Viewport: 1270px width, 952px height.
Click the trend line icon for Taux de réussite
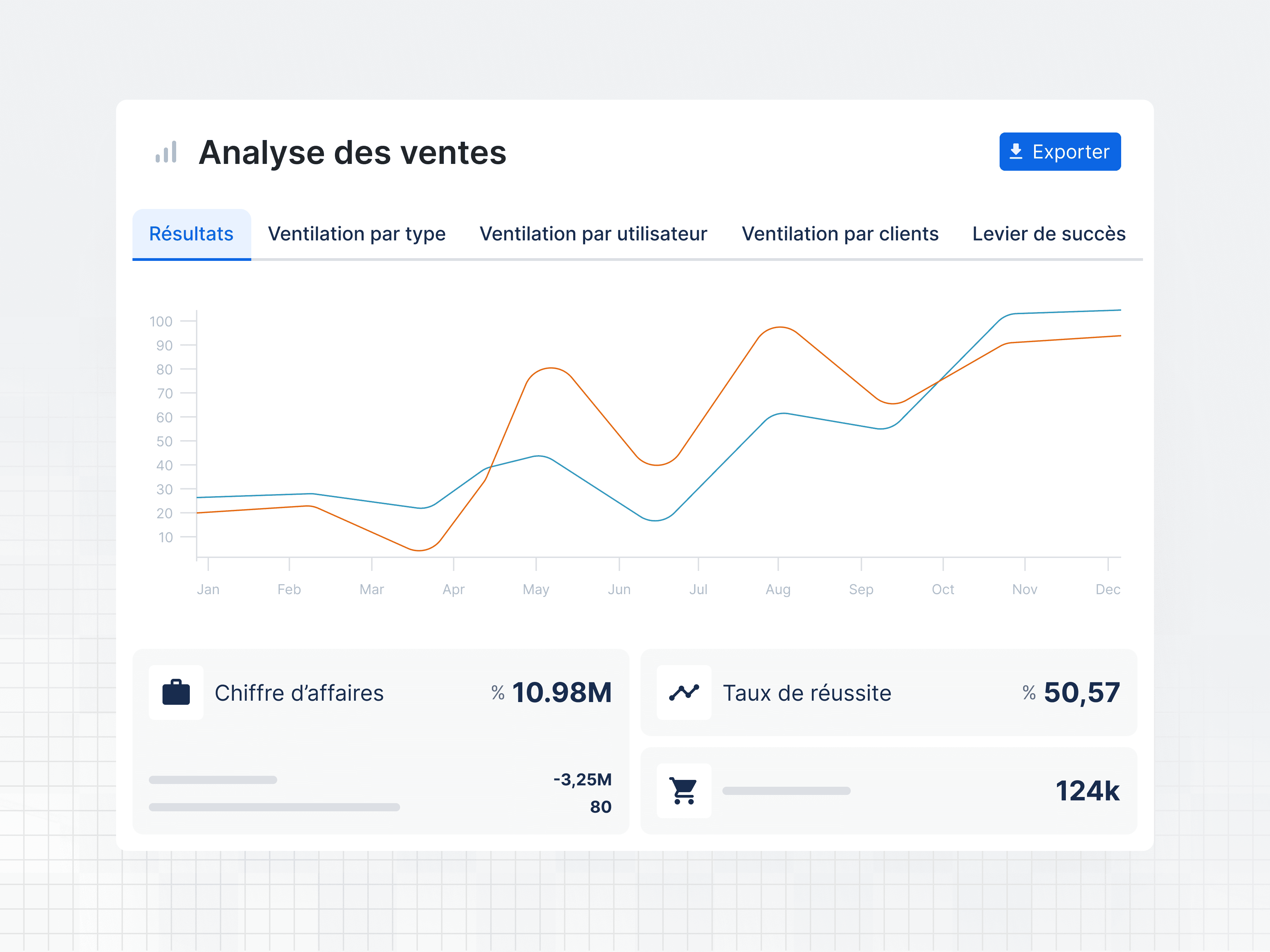[x=684, y=692]
